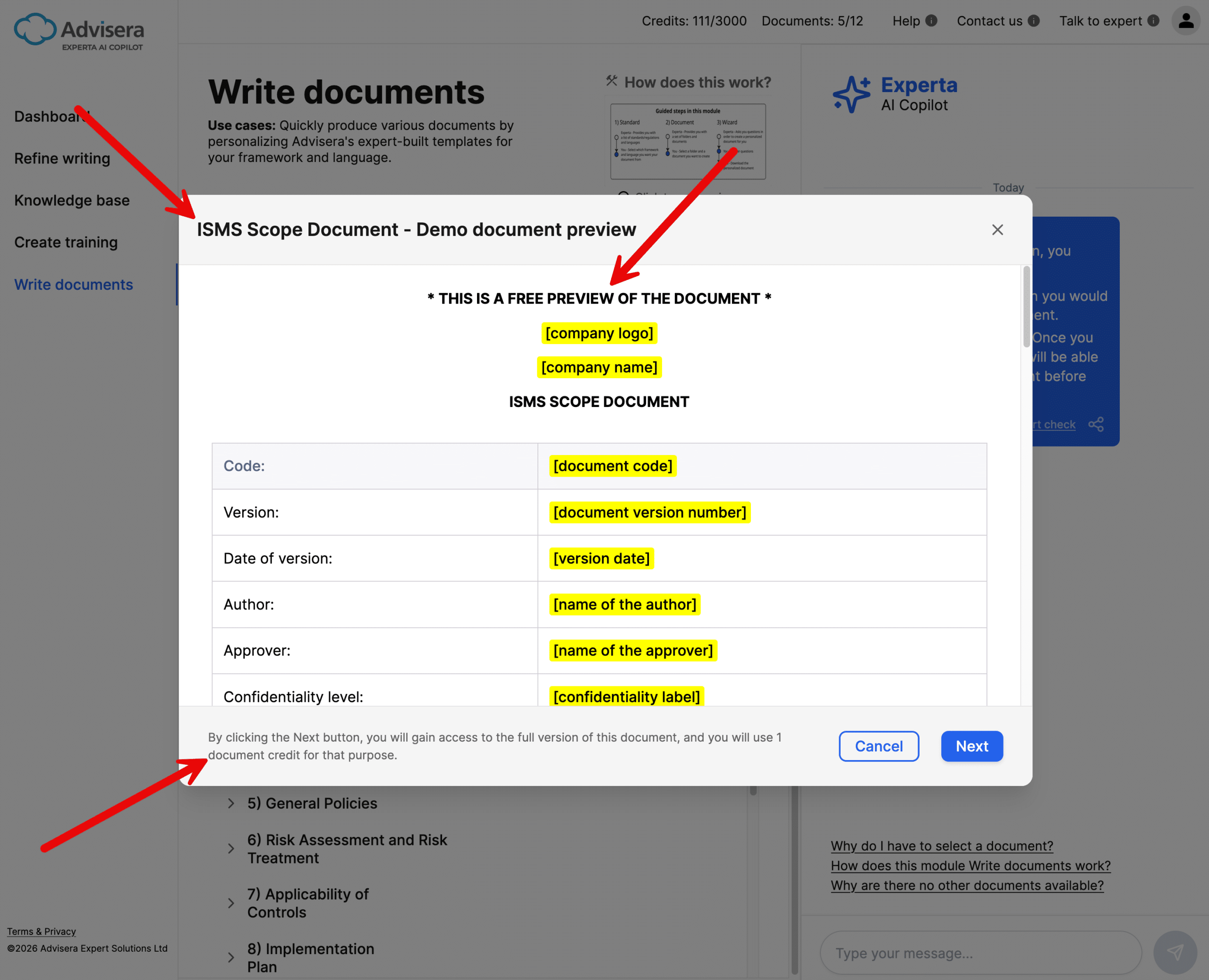Open "Knowledge base" from the sidebar
1209x980 pixels.
72,200
